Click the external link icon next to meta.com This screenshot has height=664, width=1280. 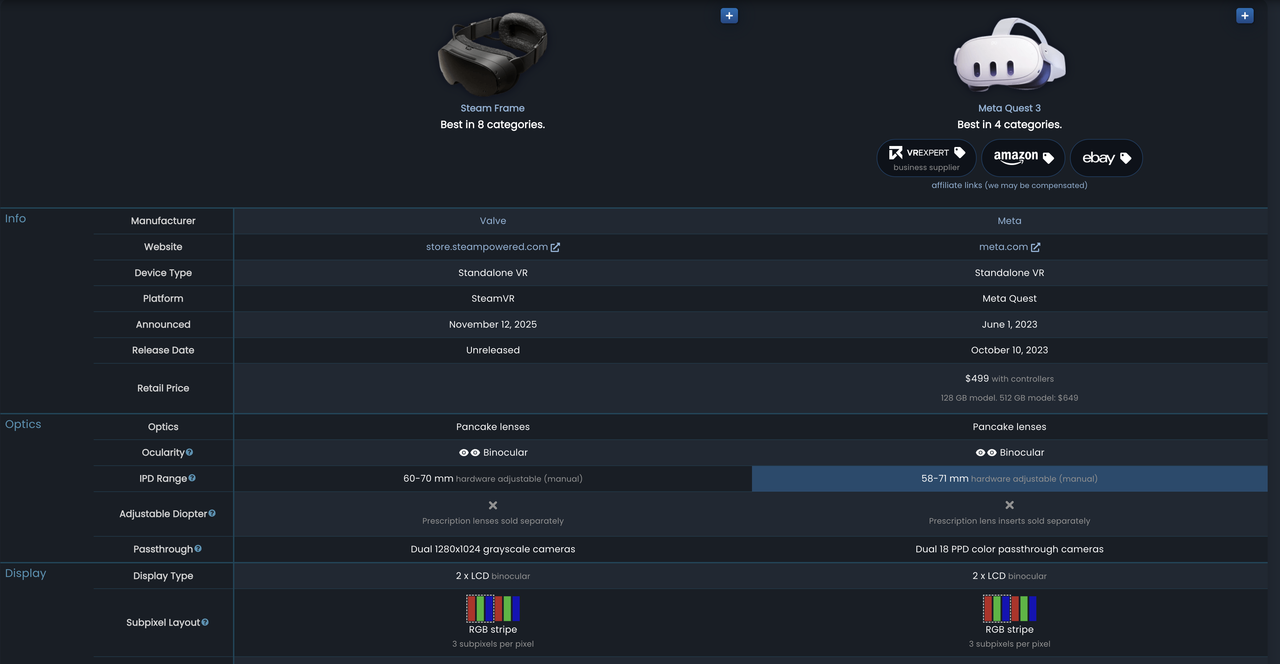point(1036,247)
